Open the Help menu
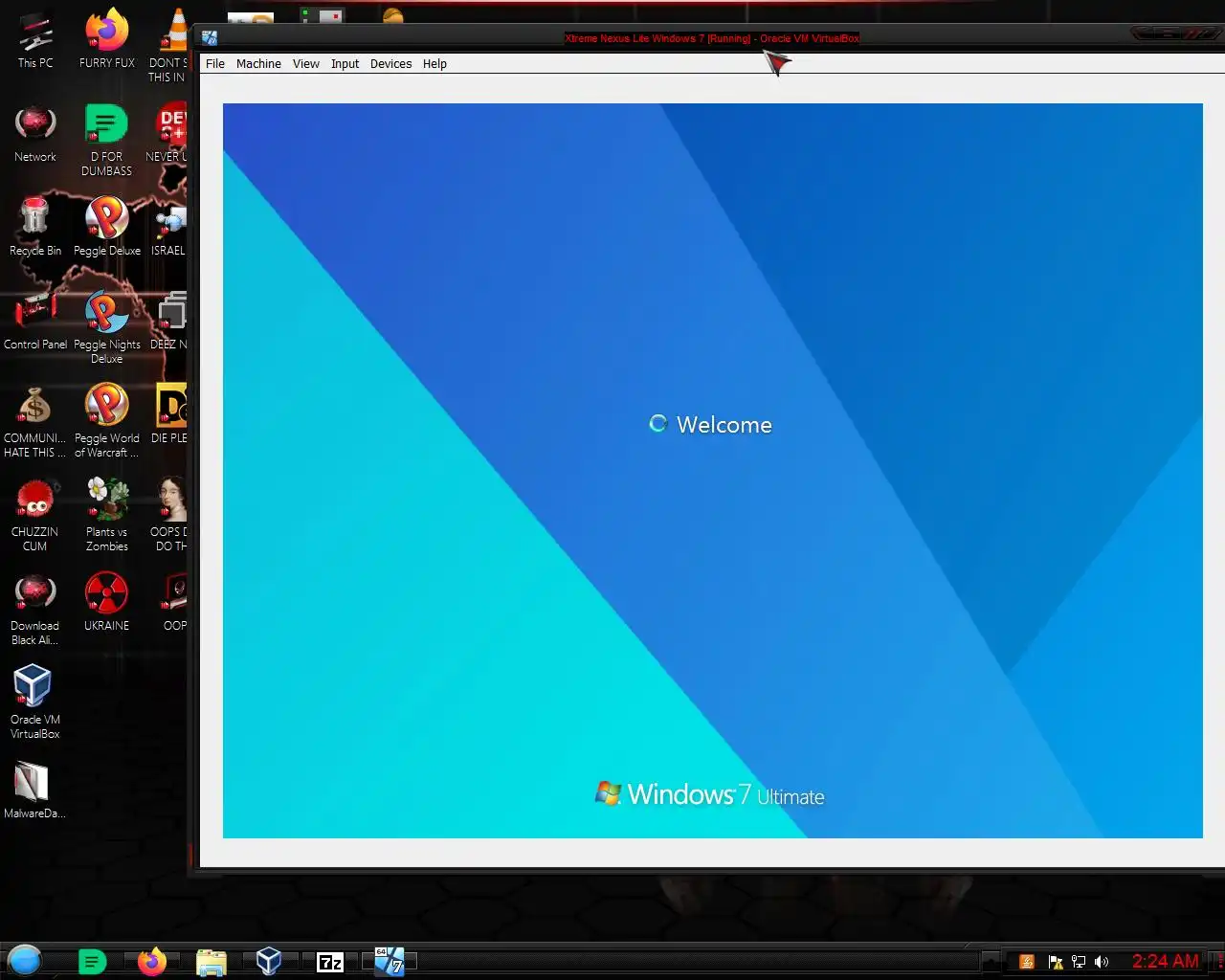 pyautogui.click(x=434, y=64)
